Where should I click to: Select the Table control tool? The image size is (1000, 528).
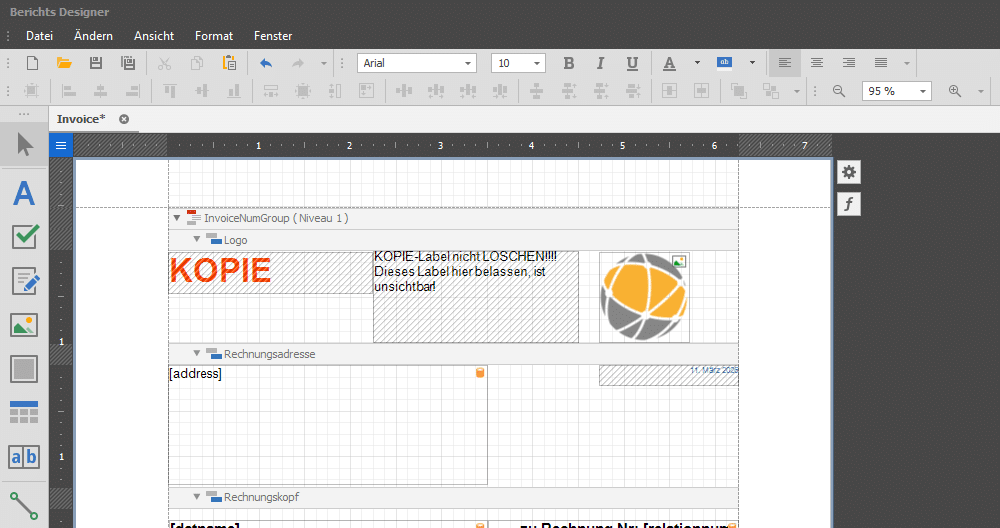pyautogui.click(x=24, y=412)
